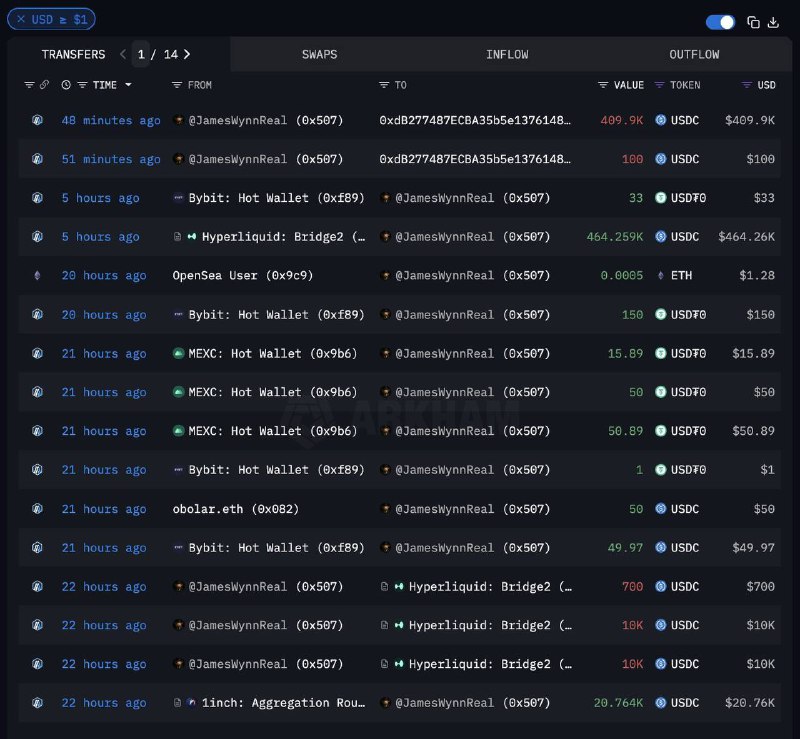Click USD amount $15.89
The image size is (800, 739).
pos(753,353)
